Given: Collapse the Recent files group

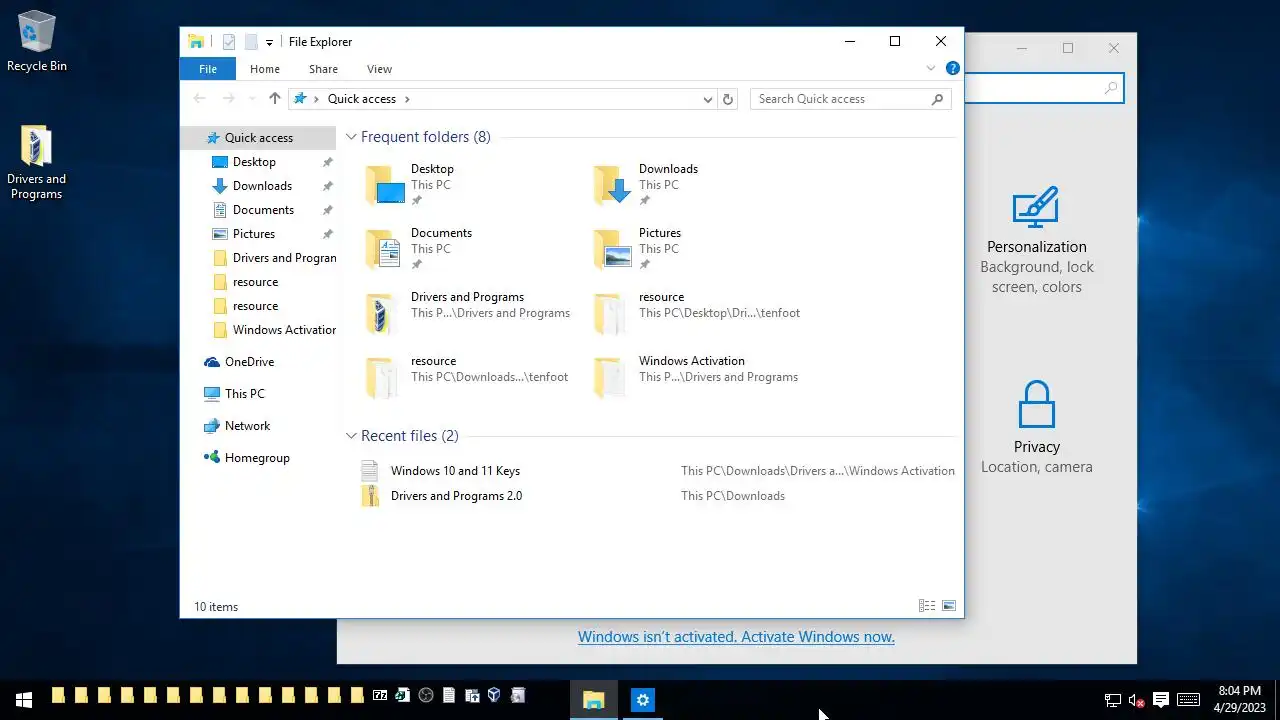Looking at the screenshot, I should tap(351, 436).
